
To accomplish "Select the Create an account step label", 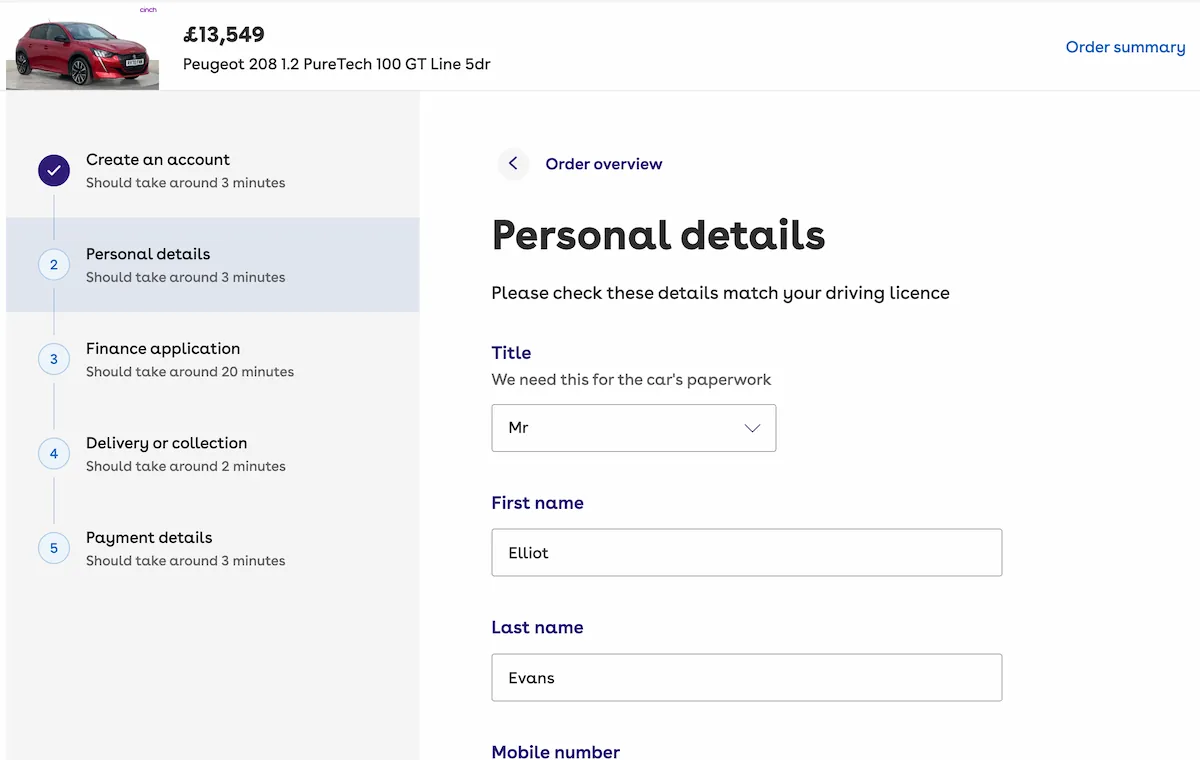I will 158,160.
